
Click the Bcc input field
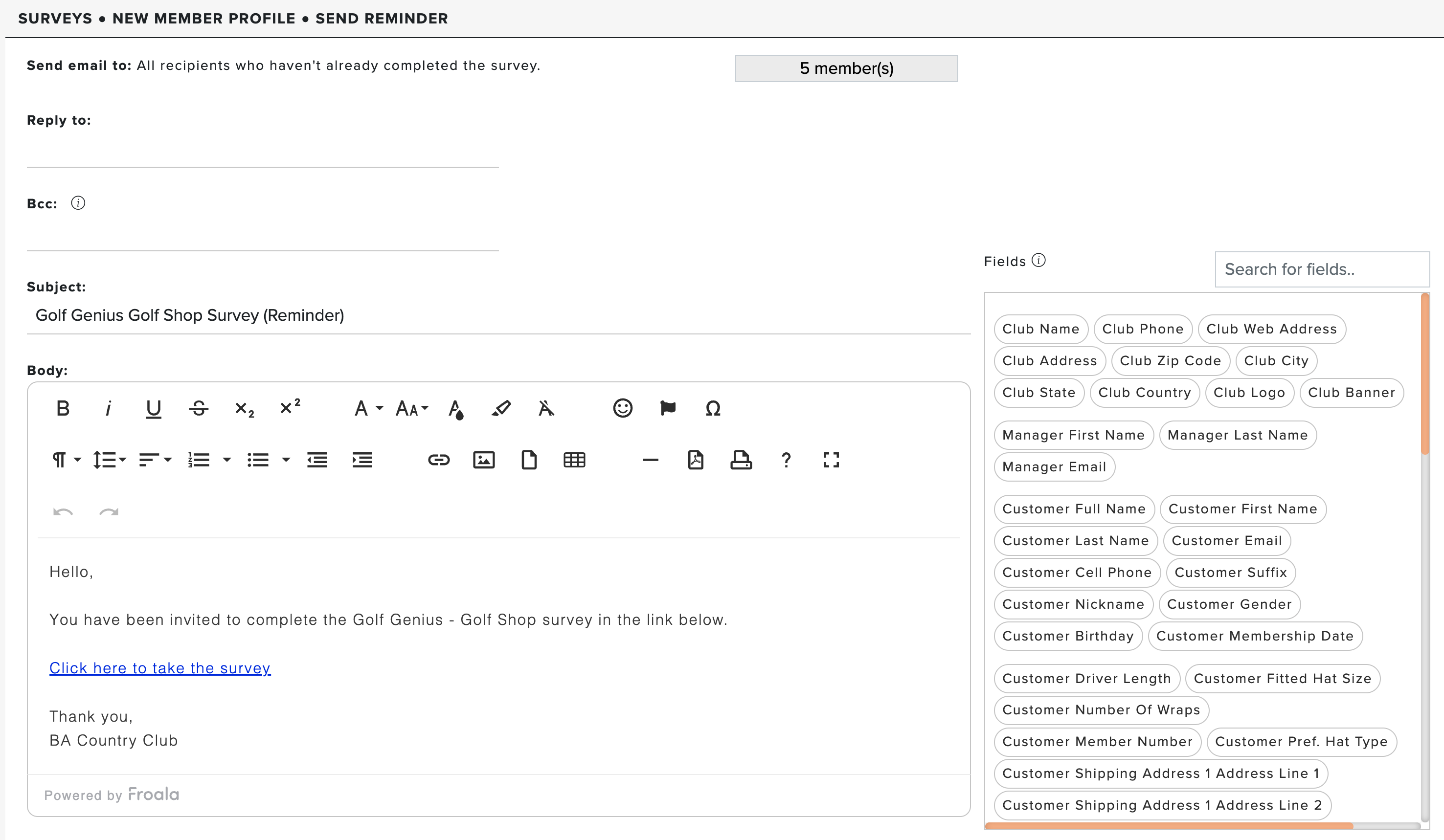pyautogui.click(x=263, y=235)
